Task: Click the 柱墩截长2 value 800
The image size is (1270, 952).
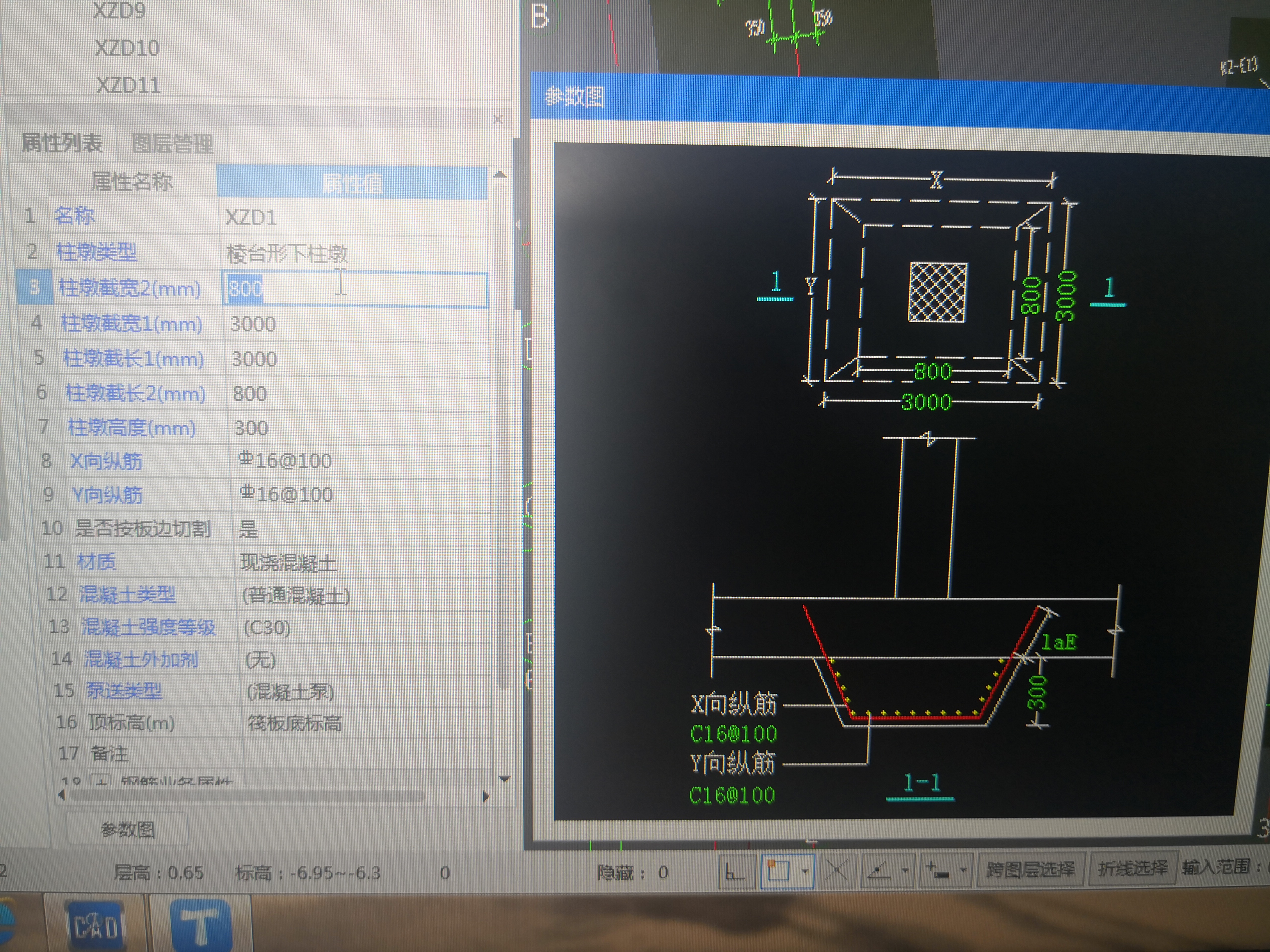Action: (x=359, y=394)
